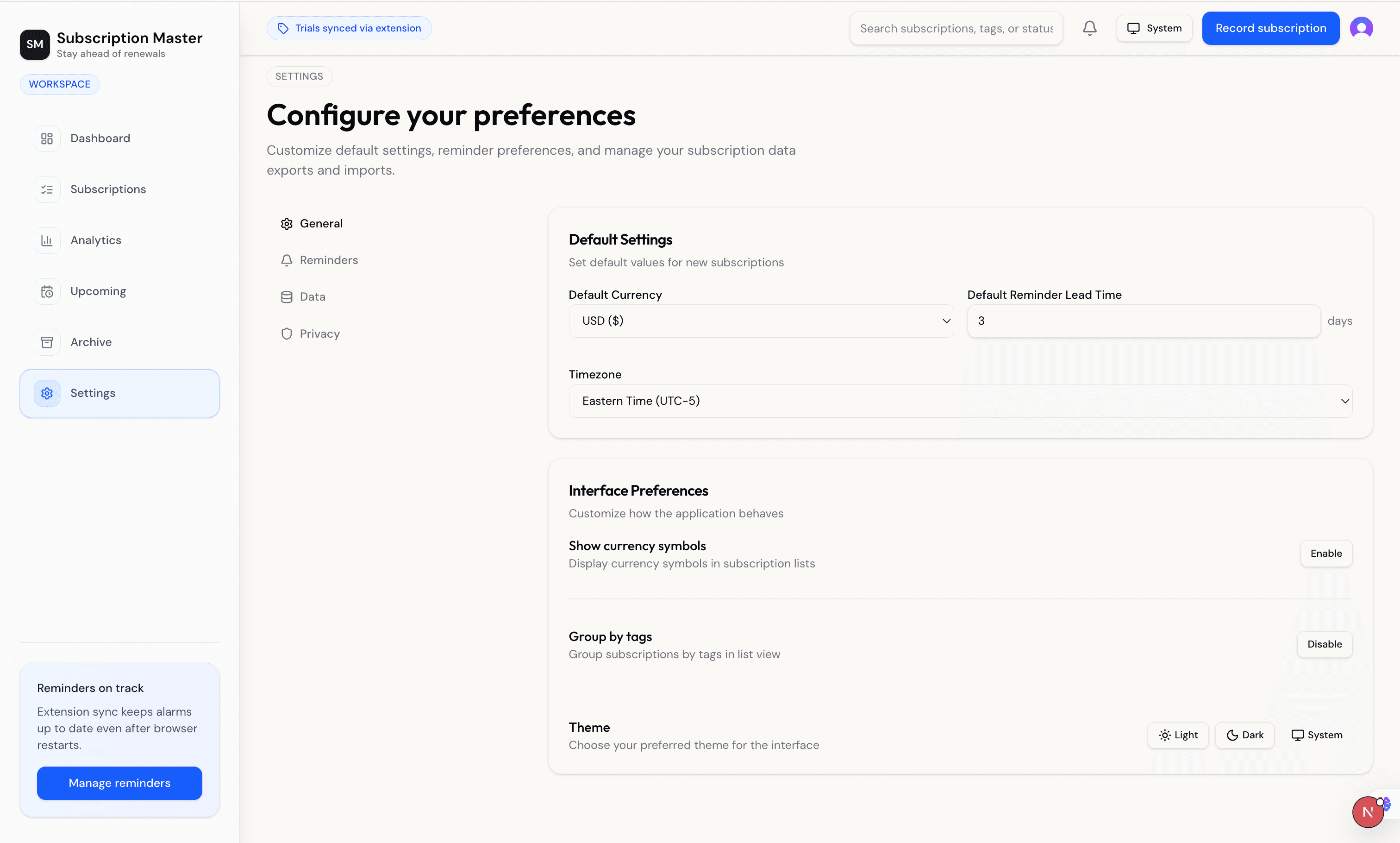Switch theme to Dark mode
The image size is (1400, 843).
point(1244,735)
